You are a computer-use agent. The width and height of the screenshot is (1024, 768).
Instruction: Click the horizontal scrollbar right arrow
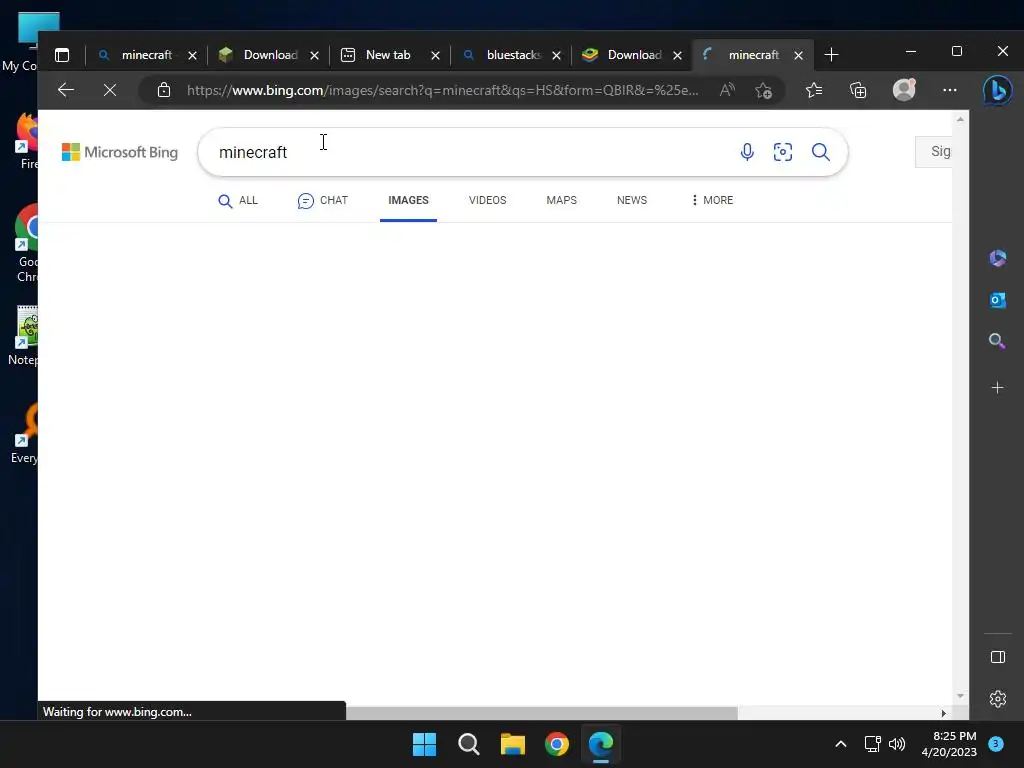click(944, 713)
